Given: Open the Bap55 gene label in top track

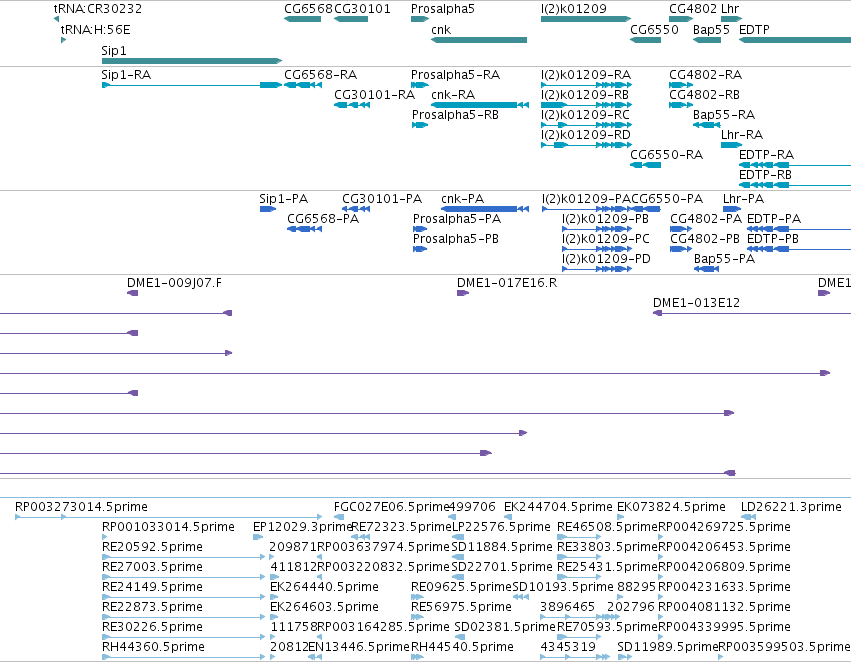Looking at the screenshot, I should pos(711,30).
